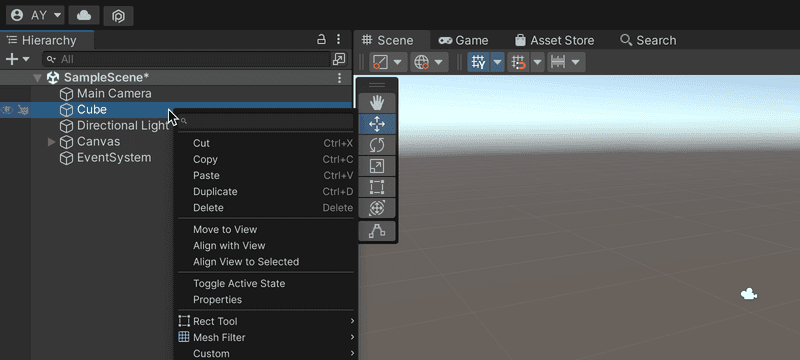The height and width of the screenshot is (360, 800).
Task: Click the global handle rotation icon
Action: point(421,62)
